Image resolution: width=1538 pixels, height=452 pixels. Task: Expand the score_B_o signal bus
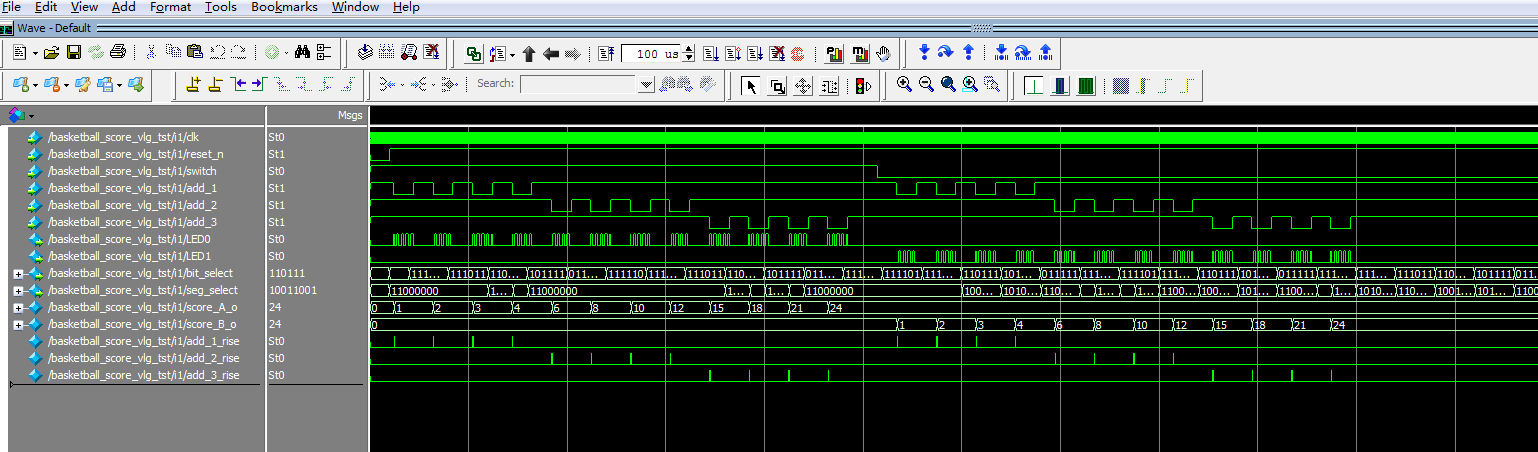coord(18,324)
